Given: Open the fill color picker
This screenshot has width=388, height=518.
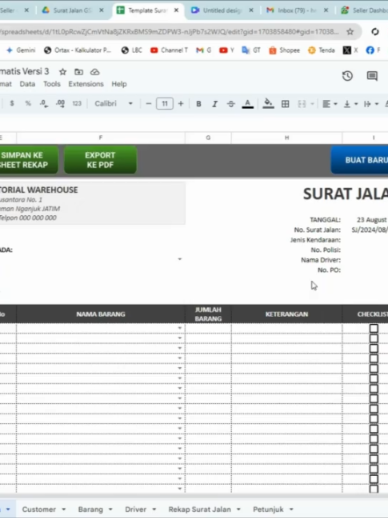Looking at the screenshot, I should click(268, 104).
